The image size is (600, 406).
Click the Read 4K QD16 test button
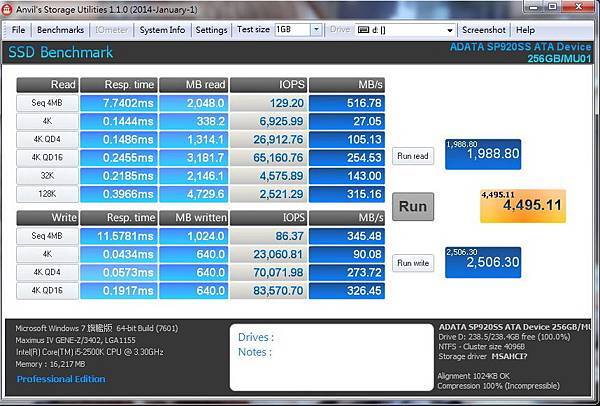pyautogui.click(x=47, y=158)
